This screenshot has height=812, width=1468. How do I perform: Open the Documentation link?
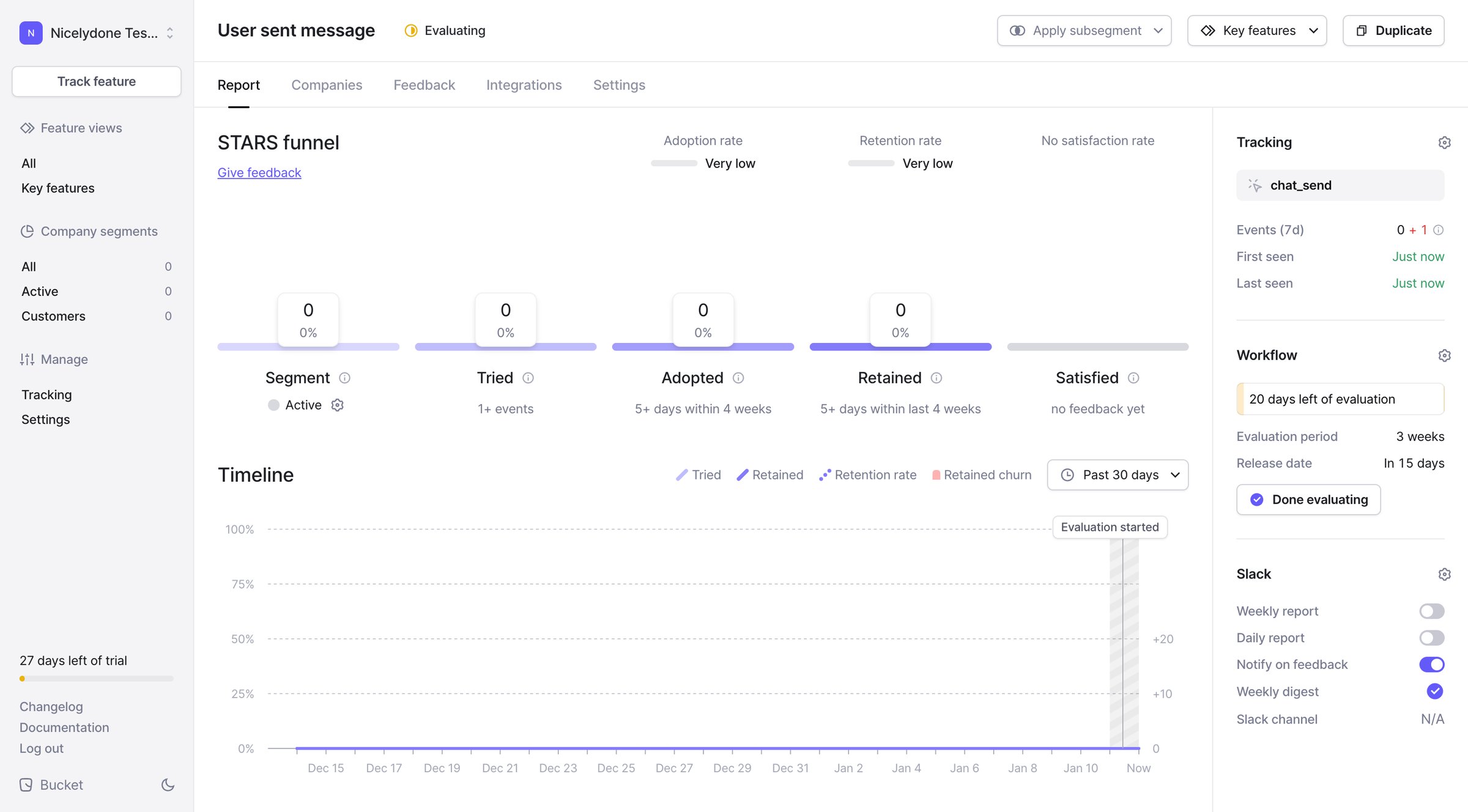pos(64,728)
